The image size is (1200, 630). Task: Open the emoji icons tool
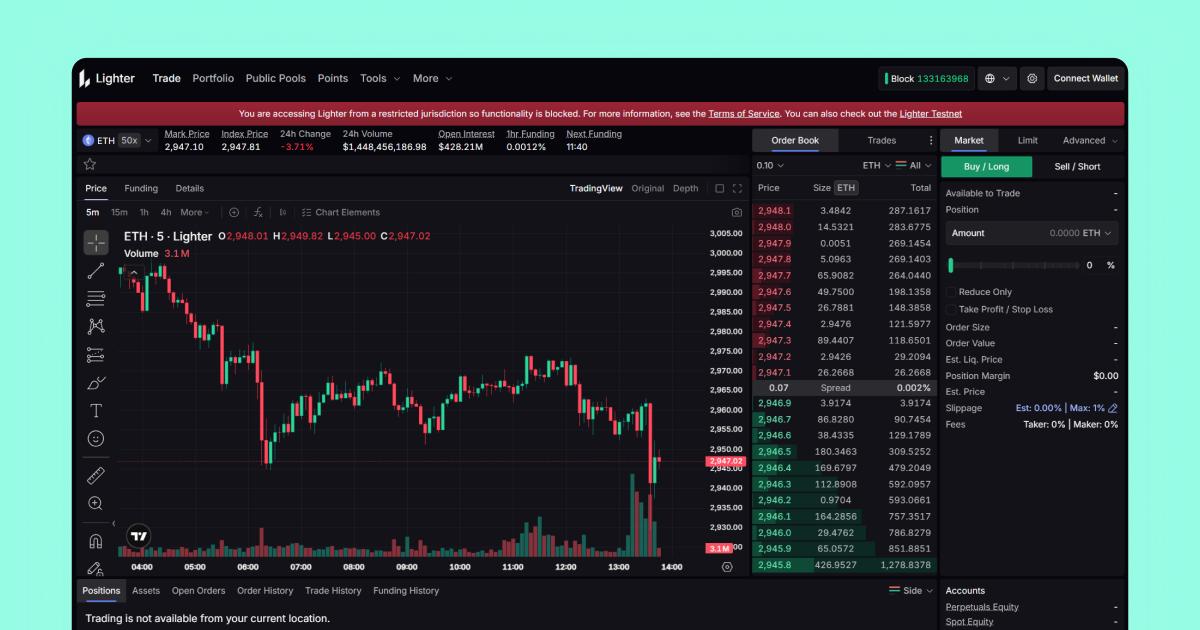coord(96,438)
